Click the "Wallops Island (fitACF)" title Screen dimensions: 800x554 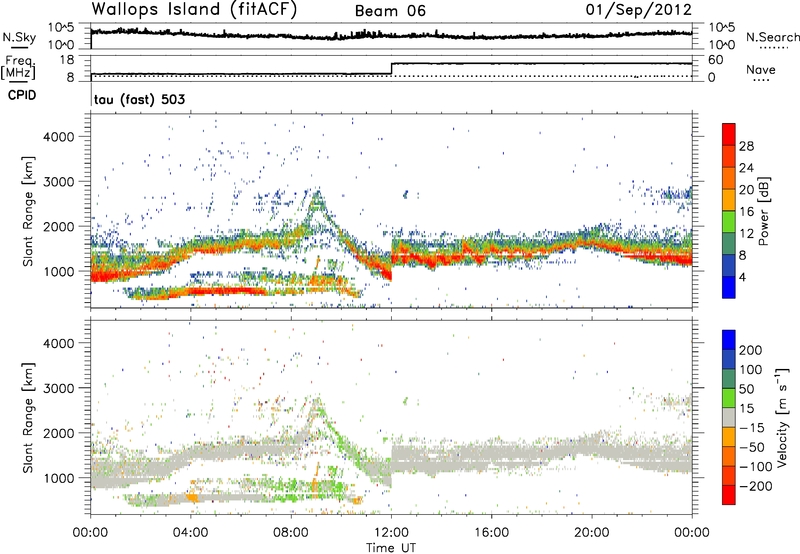[x=194, y=9]
